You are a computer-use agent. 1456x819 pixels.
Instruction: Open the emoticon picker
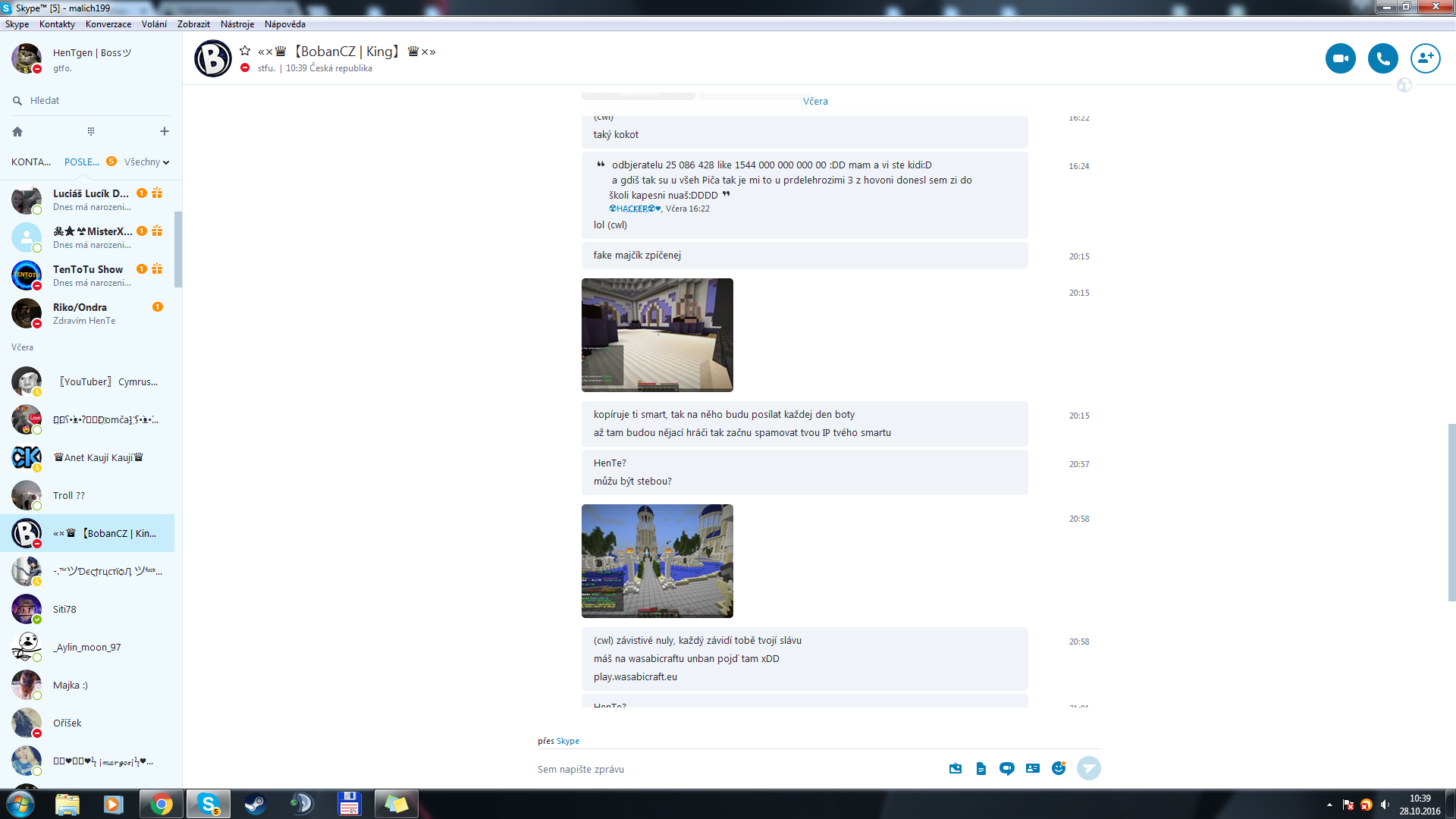coord(1059,768)
